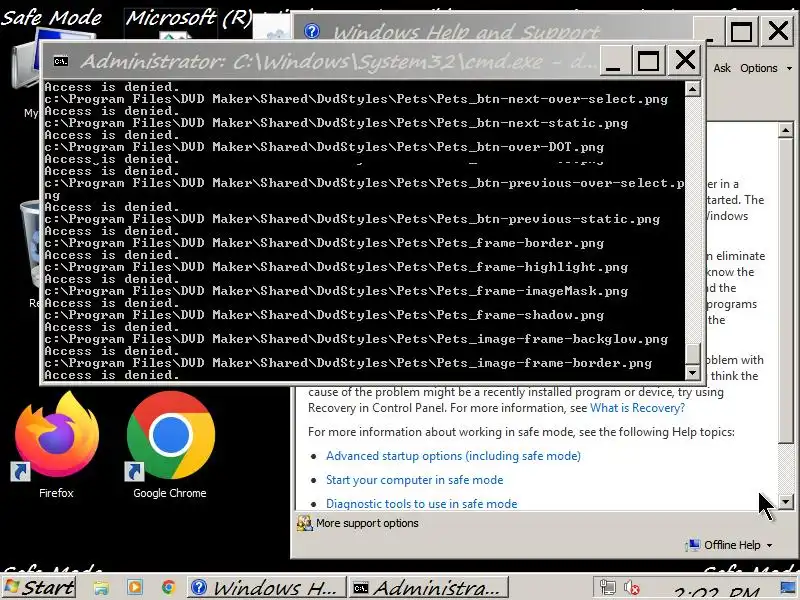Maximize the Windows Help and Support window
The width and height of the screenshot is (800, 600).
click(741, 32)
